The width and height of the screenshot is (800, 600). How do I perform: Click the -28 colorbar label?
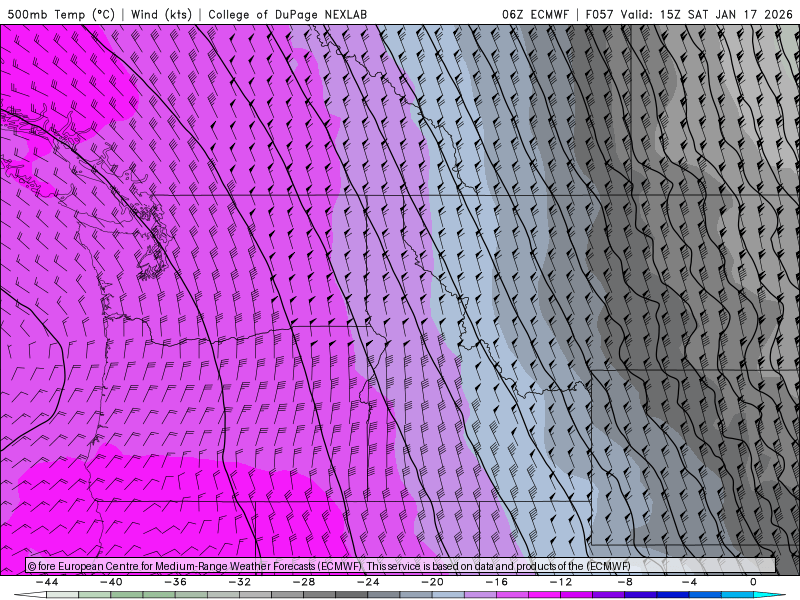(x=304, y=582)
